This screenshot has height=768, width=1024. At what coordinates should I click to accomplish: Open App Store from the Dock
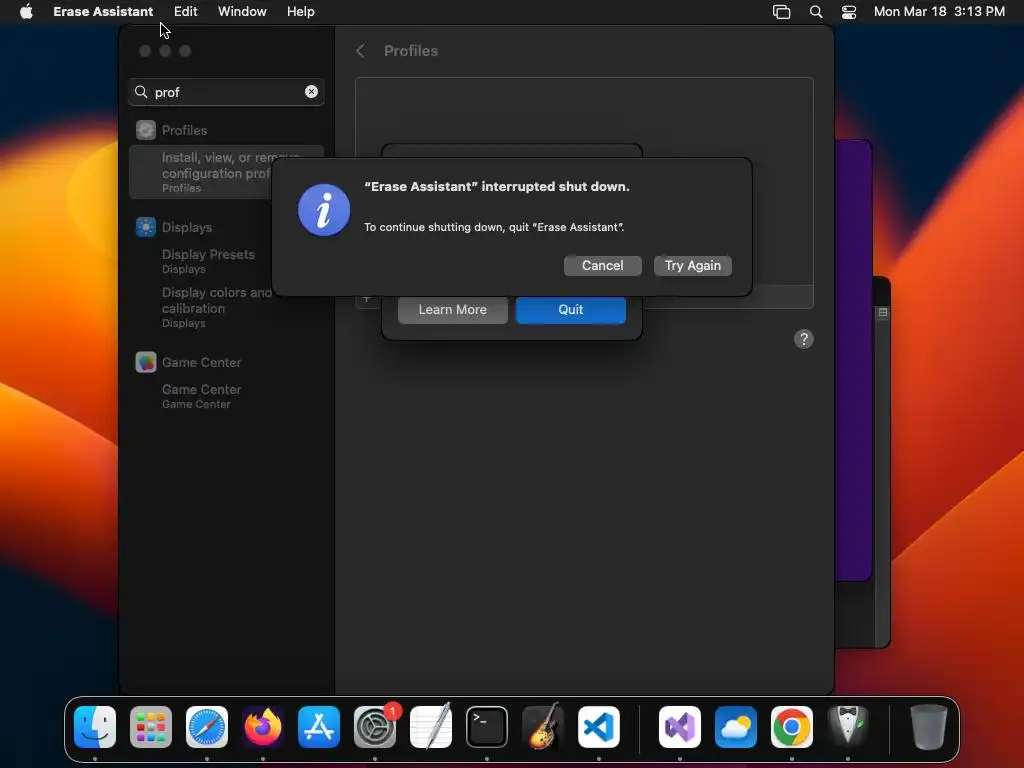[x=319, y=727]
